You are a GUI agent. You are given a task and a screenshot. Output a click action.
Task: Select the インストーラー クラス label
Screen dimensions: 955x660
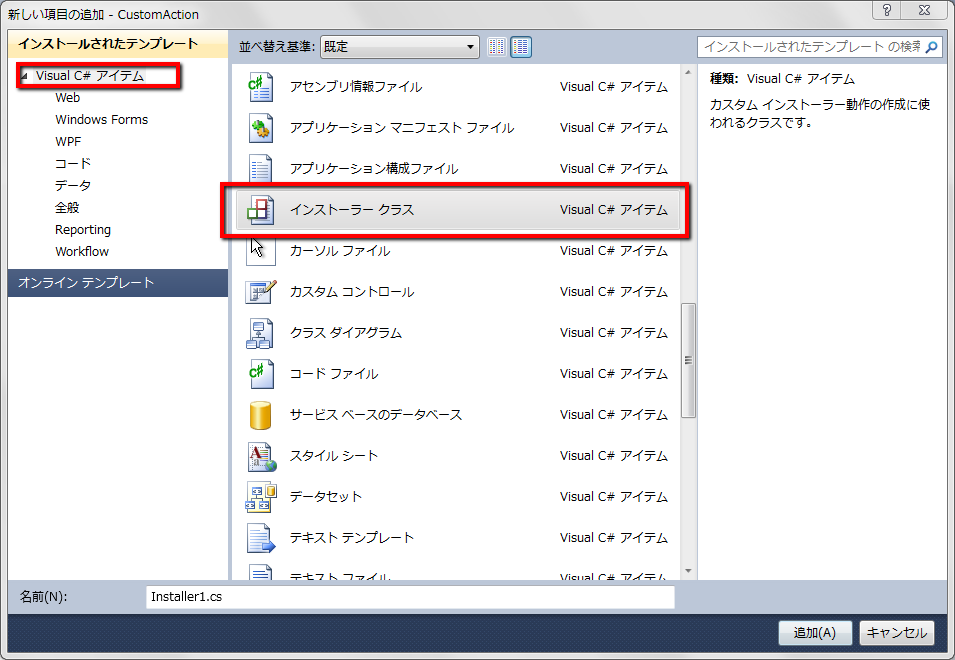coord(352,210)
